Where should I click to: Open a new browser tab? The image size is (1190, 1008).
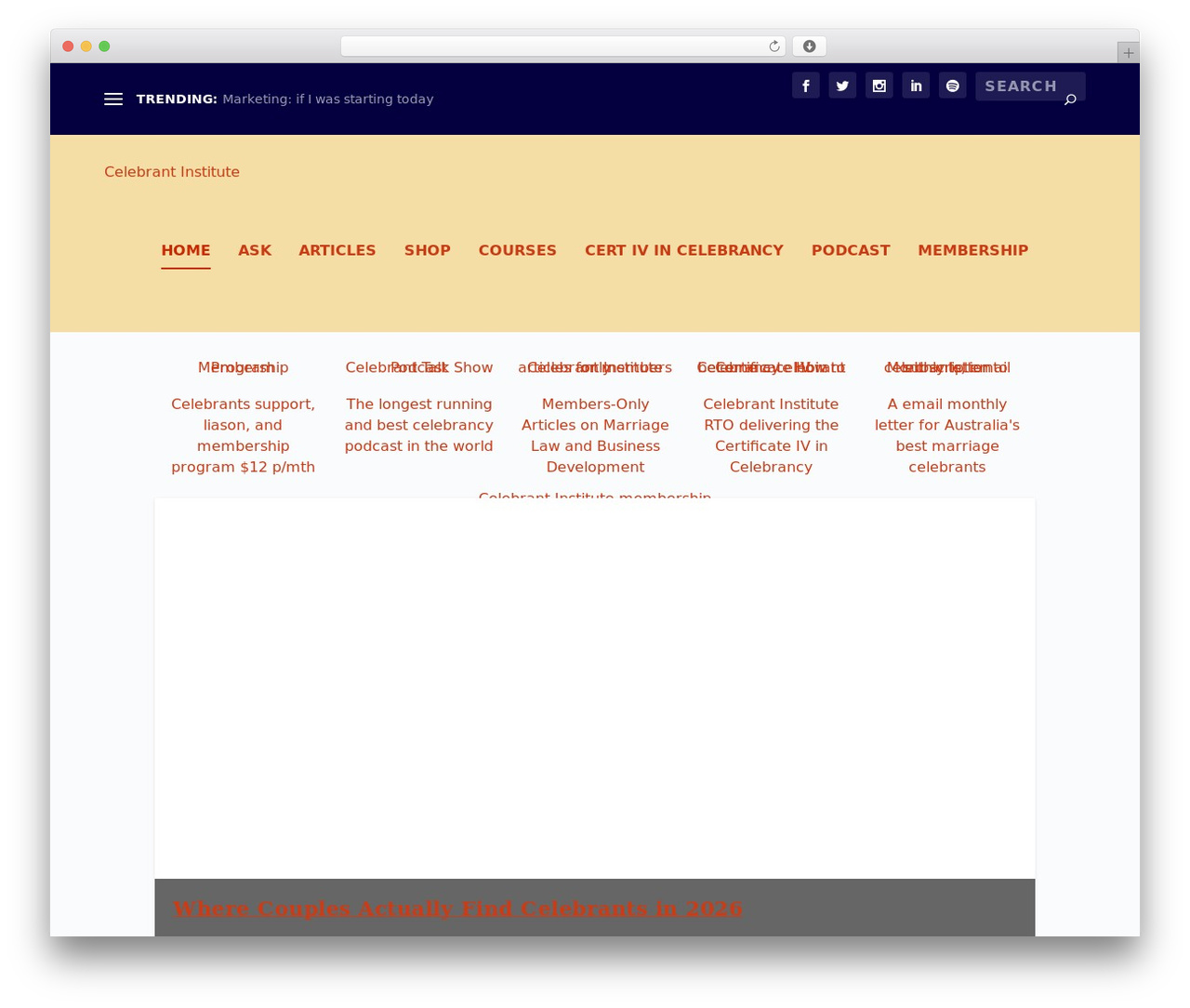point(1129,53)
